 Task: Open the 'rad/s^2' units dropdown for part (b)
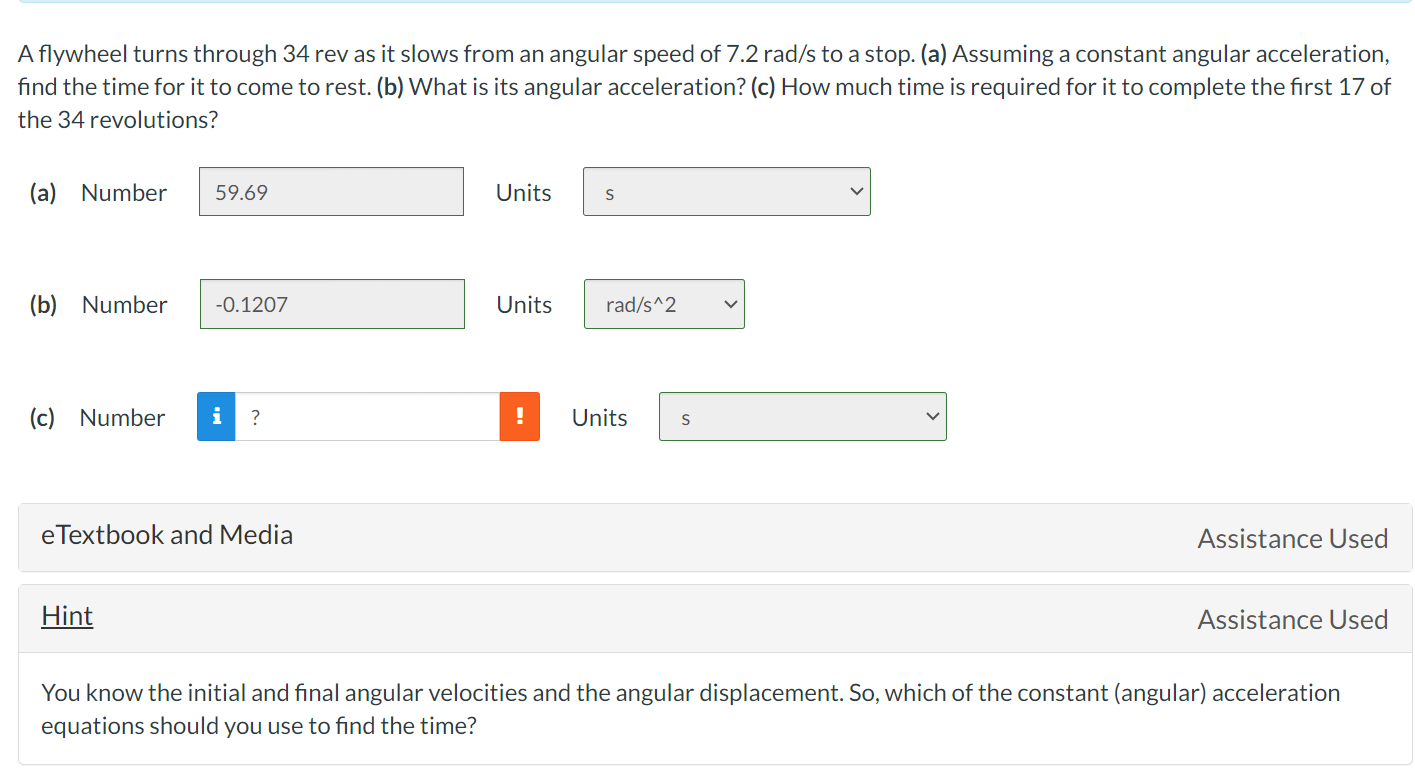[664, 304]
